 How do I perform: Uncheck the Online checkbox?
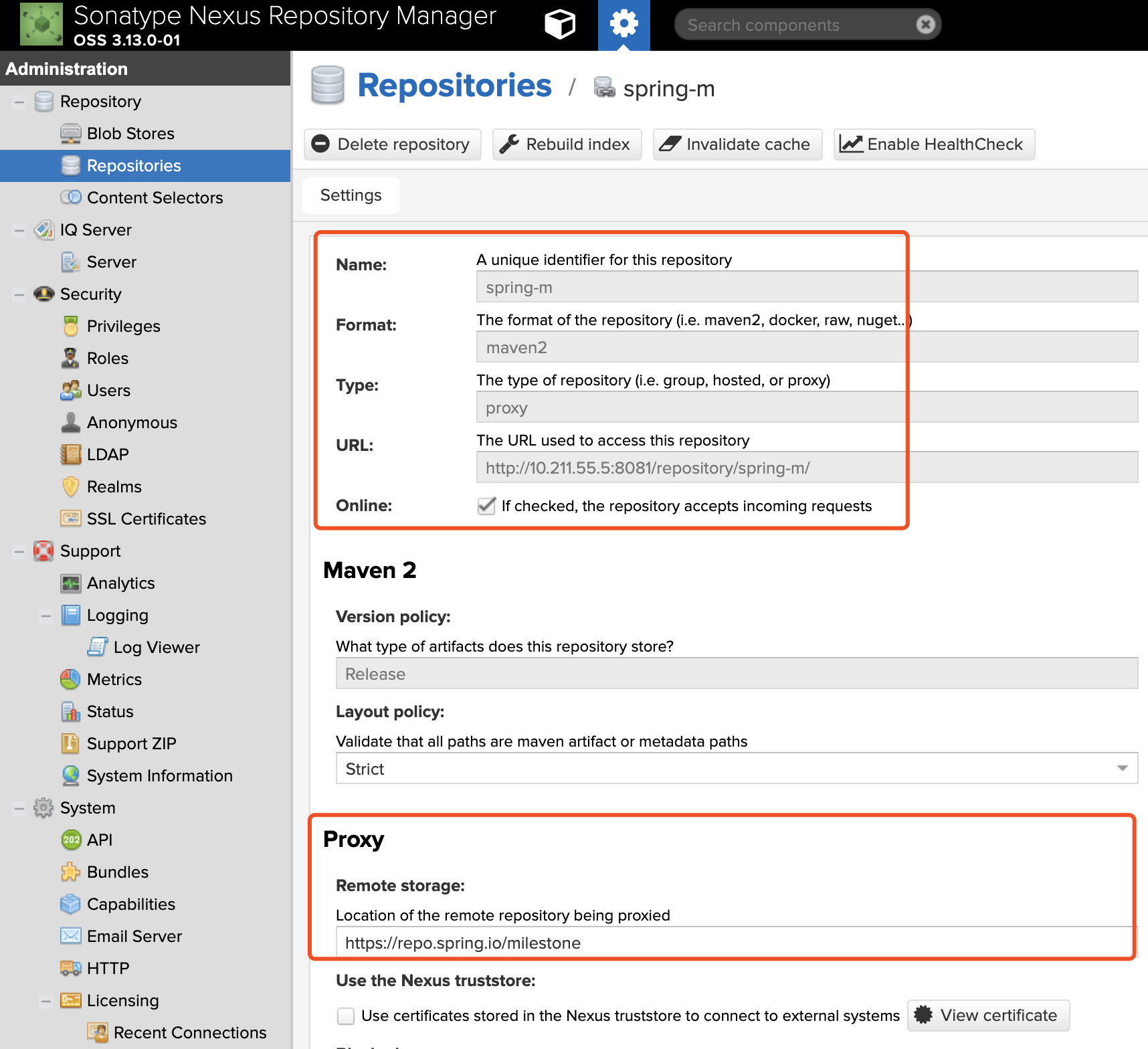click(486, 506)
